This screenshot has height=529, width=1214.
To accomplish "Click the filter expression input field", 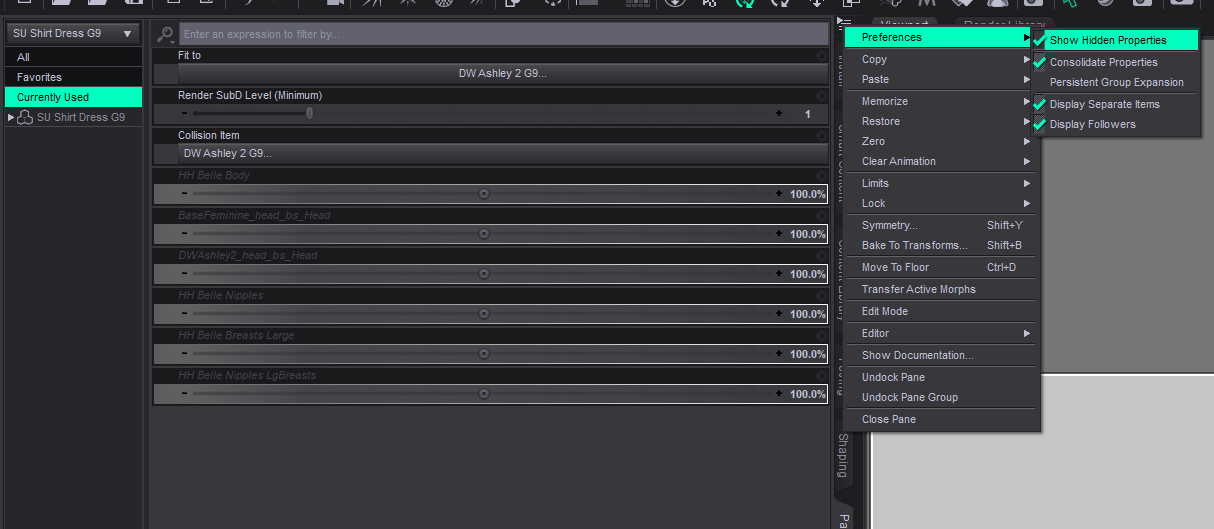I will 504,34.
